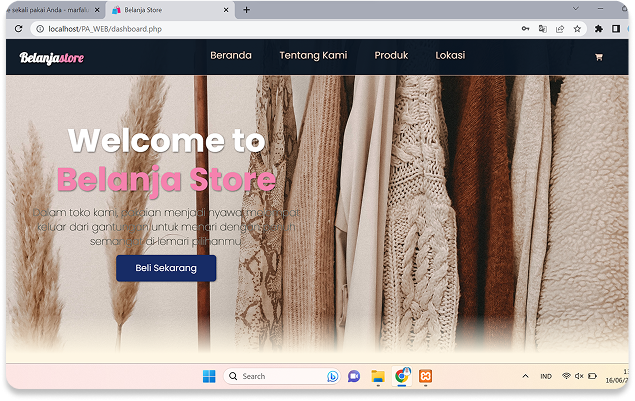Viewport: 635px width, 401px height.
Task: Open the Lokasi menu link
Action: [x=450, y=55]
